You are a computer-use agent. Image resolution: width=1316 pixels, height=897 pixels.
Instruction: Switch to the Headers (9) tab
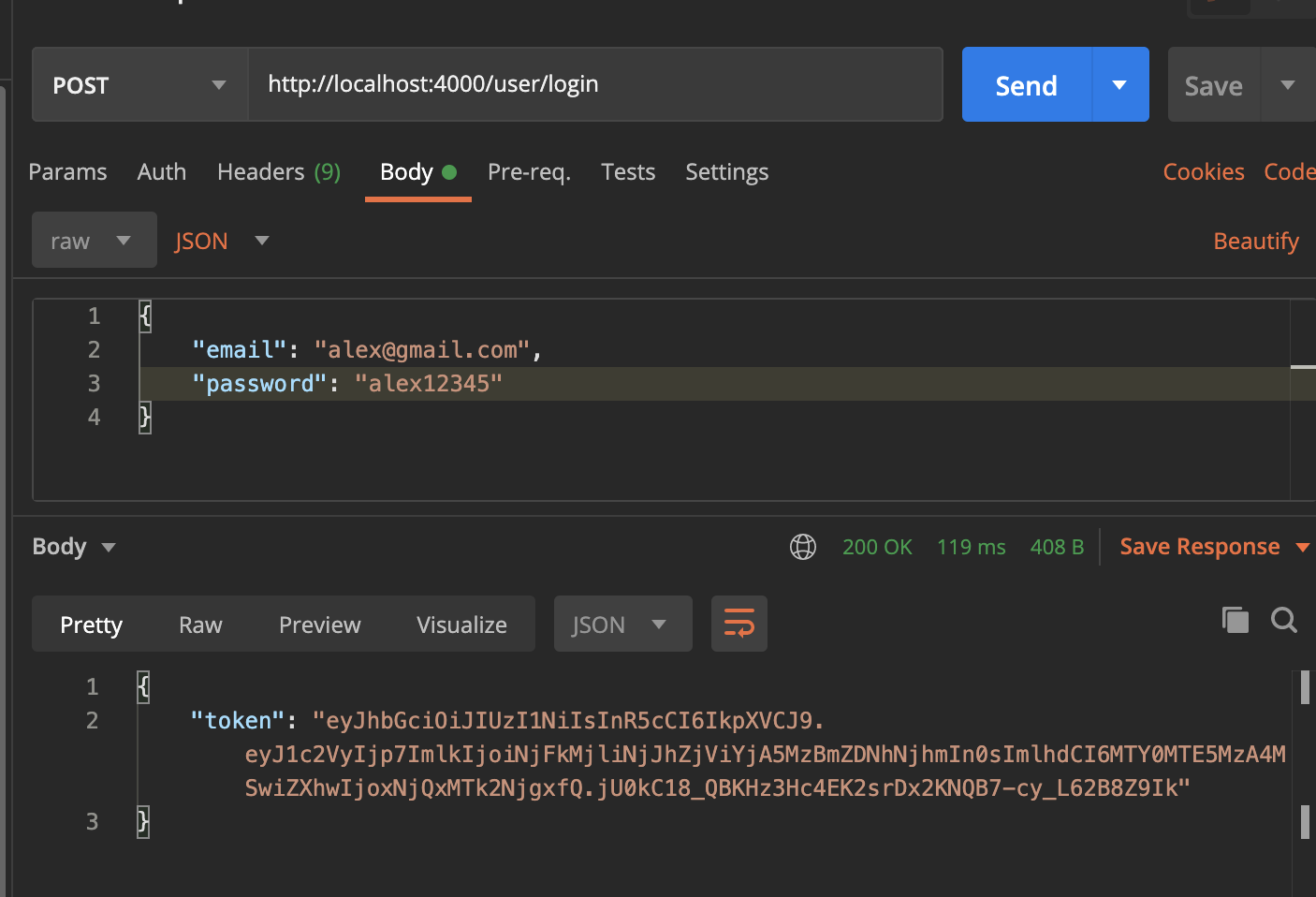[279, 172]
